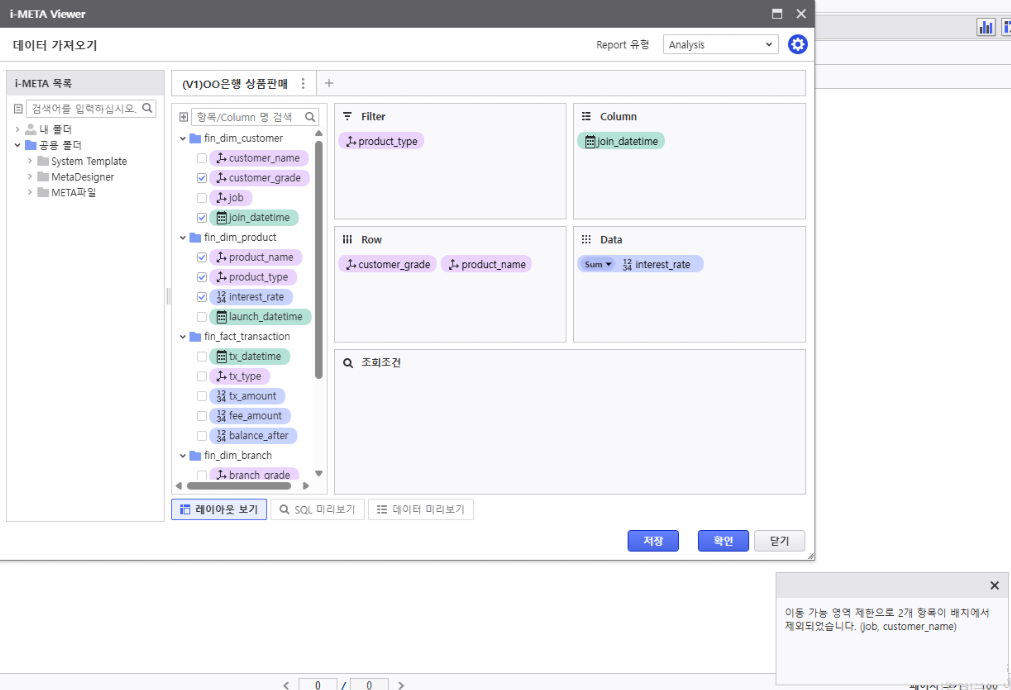Select the tx_datetime field in the tree
The width and height of the screenshot is (1011, 690).
click(250, 357)
